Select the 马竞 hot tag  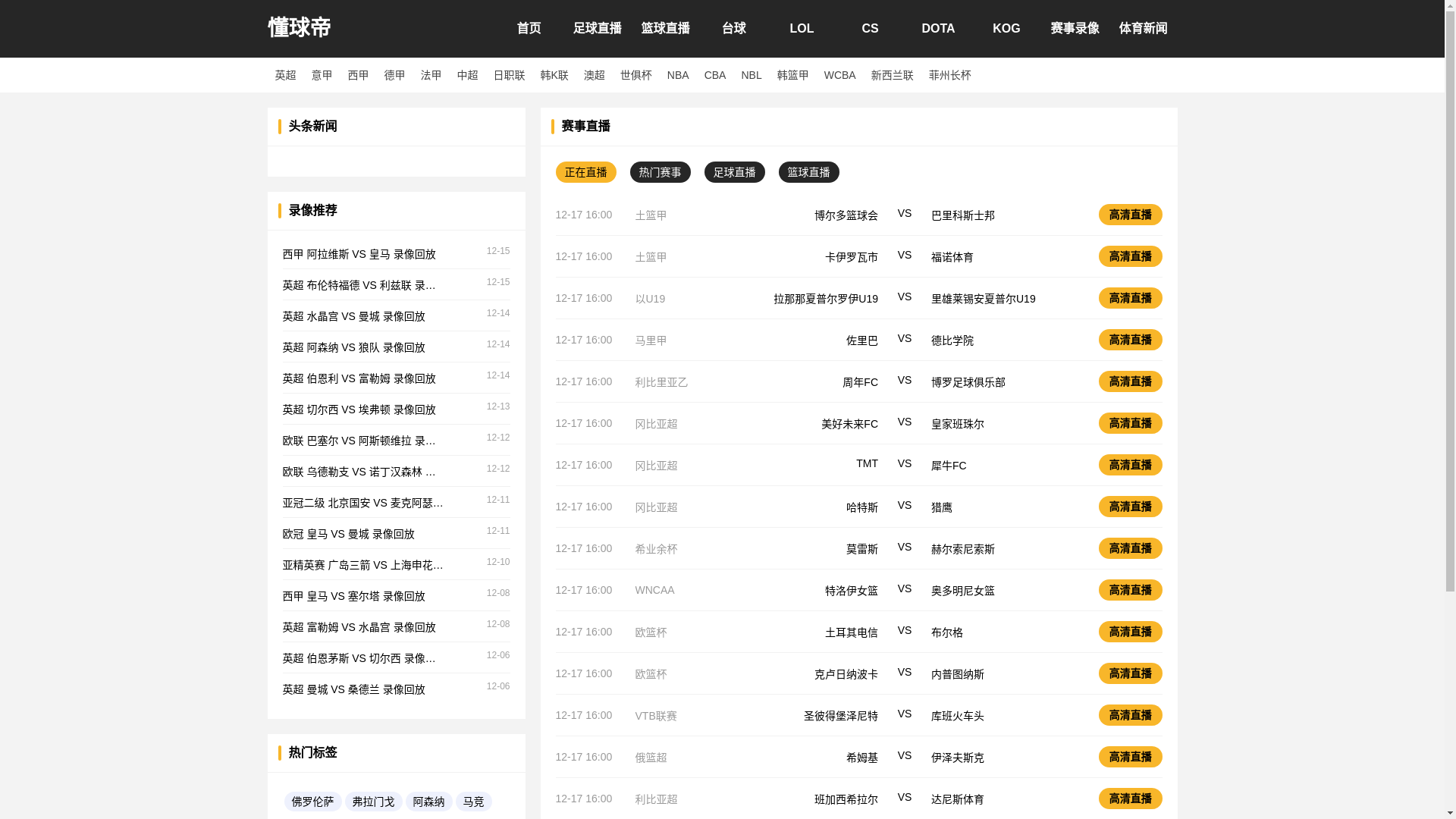pyautogui.click(x=473, y=802)
